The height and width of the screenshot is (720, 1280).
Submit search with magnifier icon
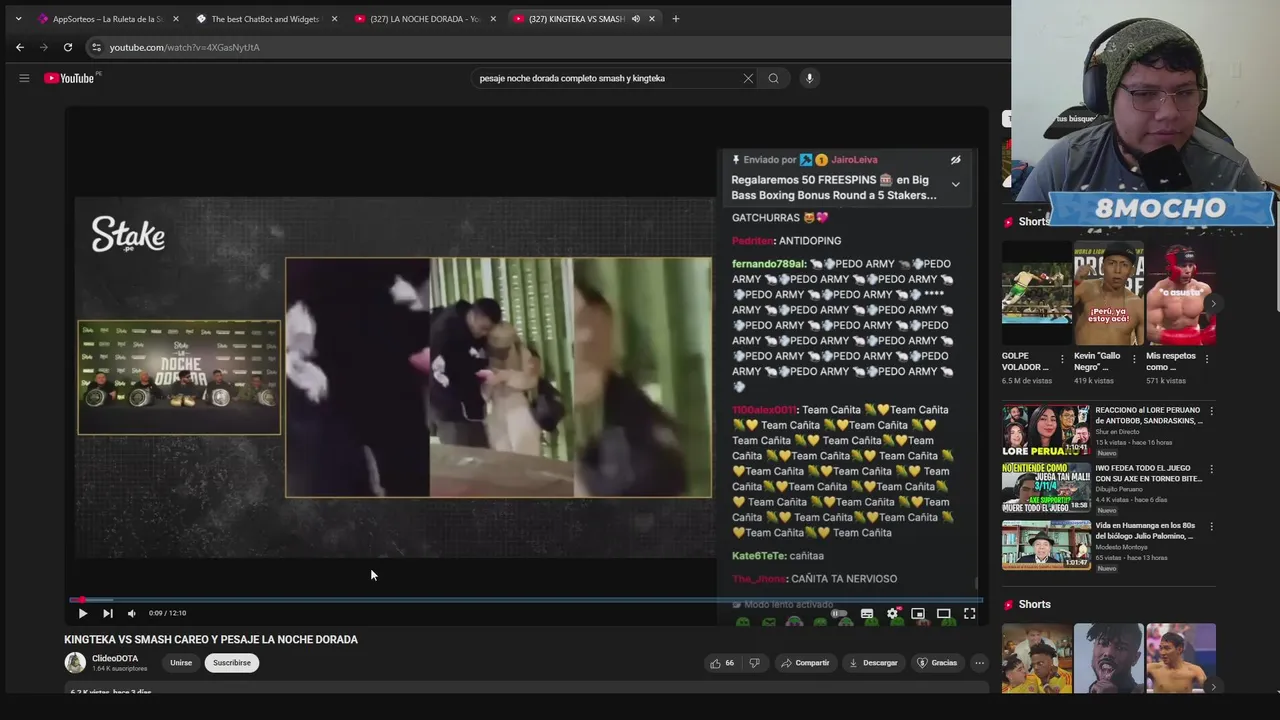click(x=773, y=78)
